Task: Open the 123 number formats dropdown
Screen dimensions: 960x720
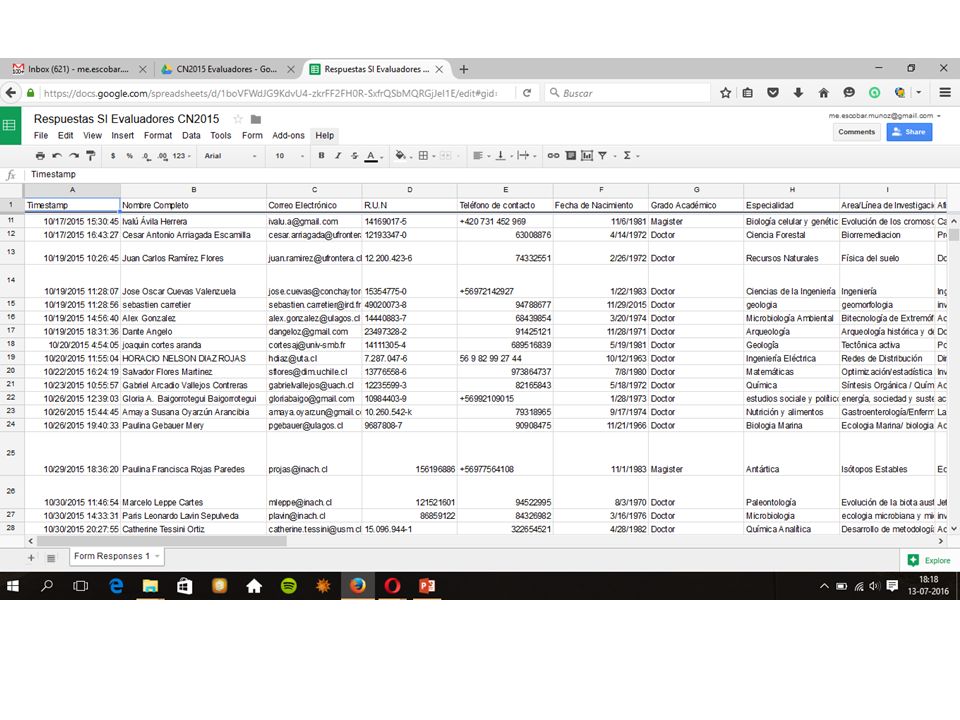Action: [x=182, y=156]
